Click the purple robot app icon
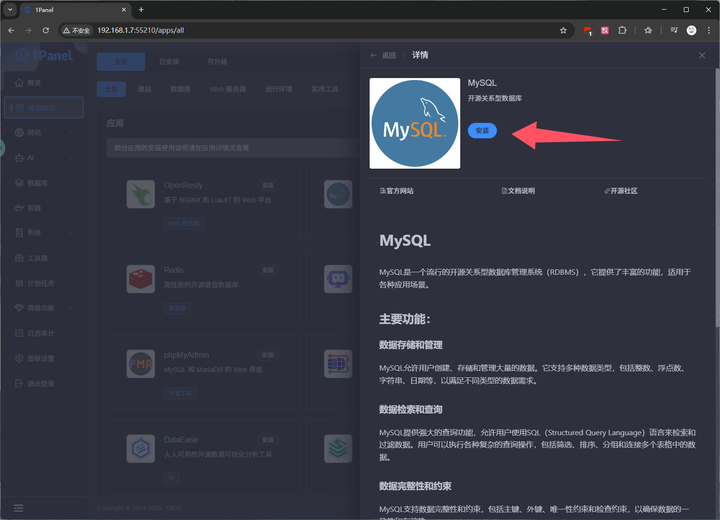Viewport: 720px width, 520px height. 338,279
